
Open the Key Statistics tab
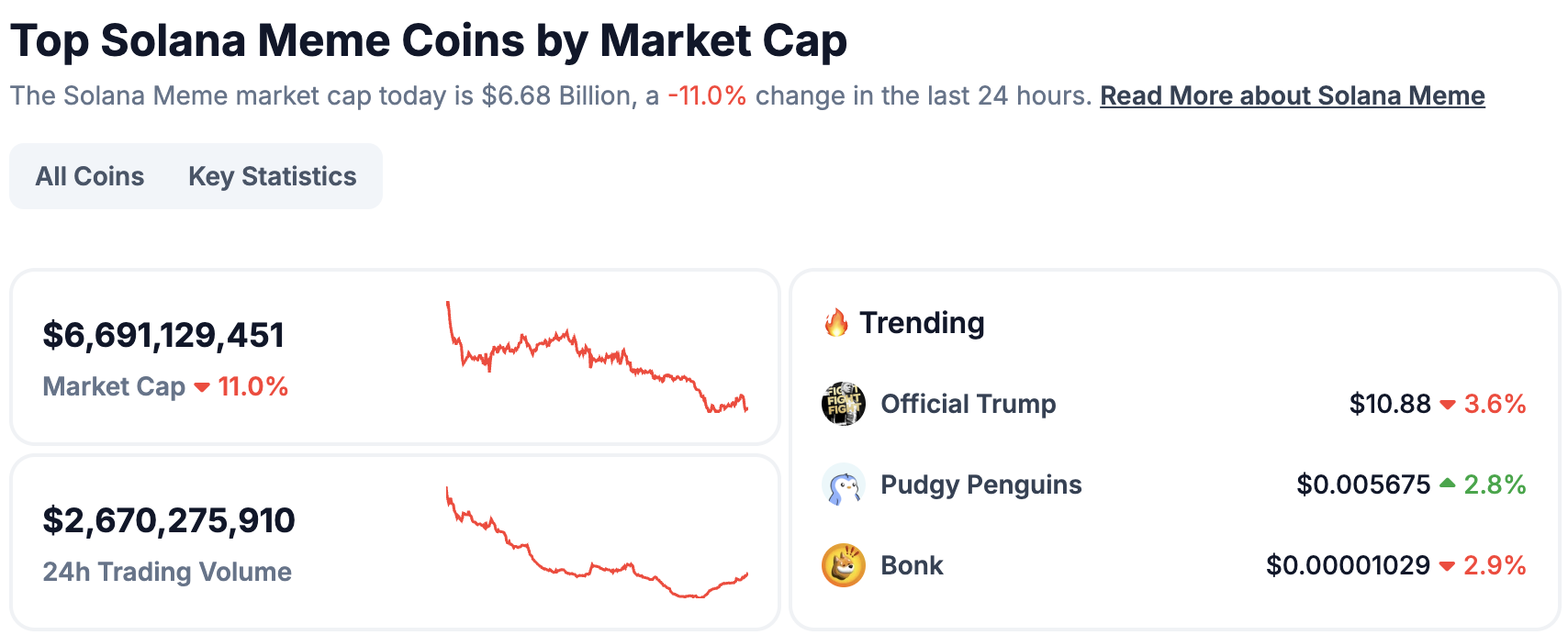(272, 176)
